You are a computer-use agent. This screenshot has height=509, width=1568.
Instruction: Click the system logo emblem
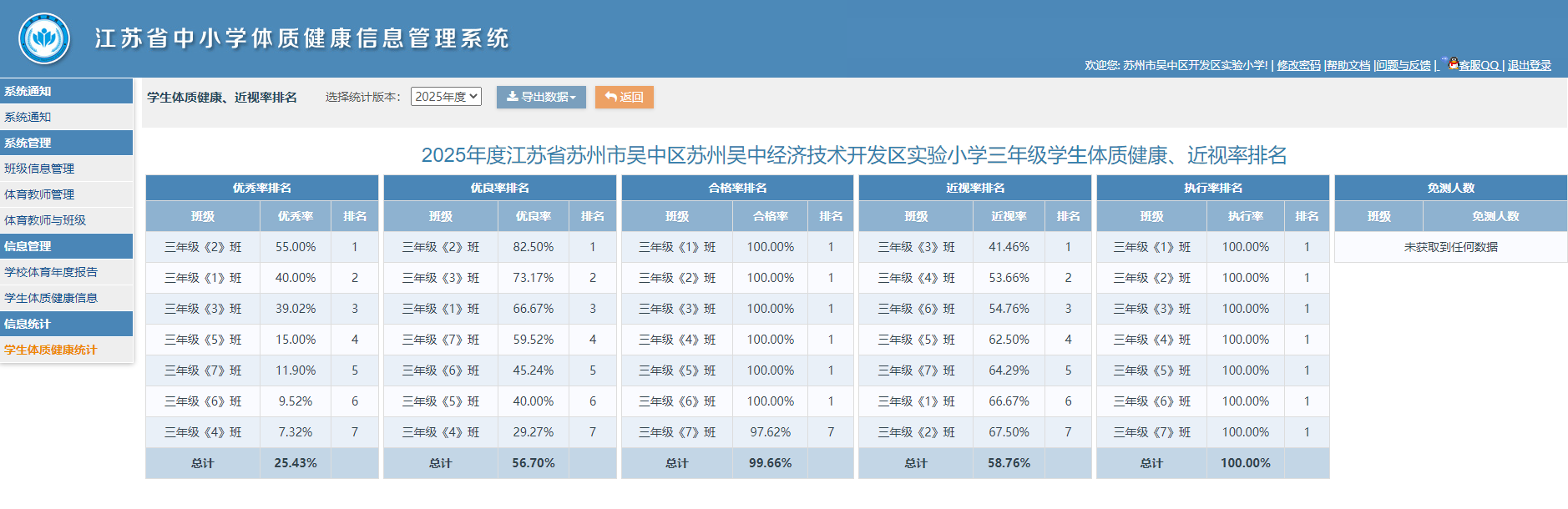point(44,38)
